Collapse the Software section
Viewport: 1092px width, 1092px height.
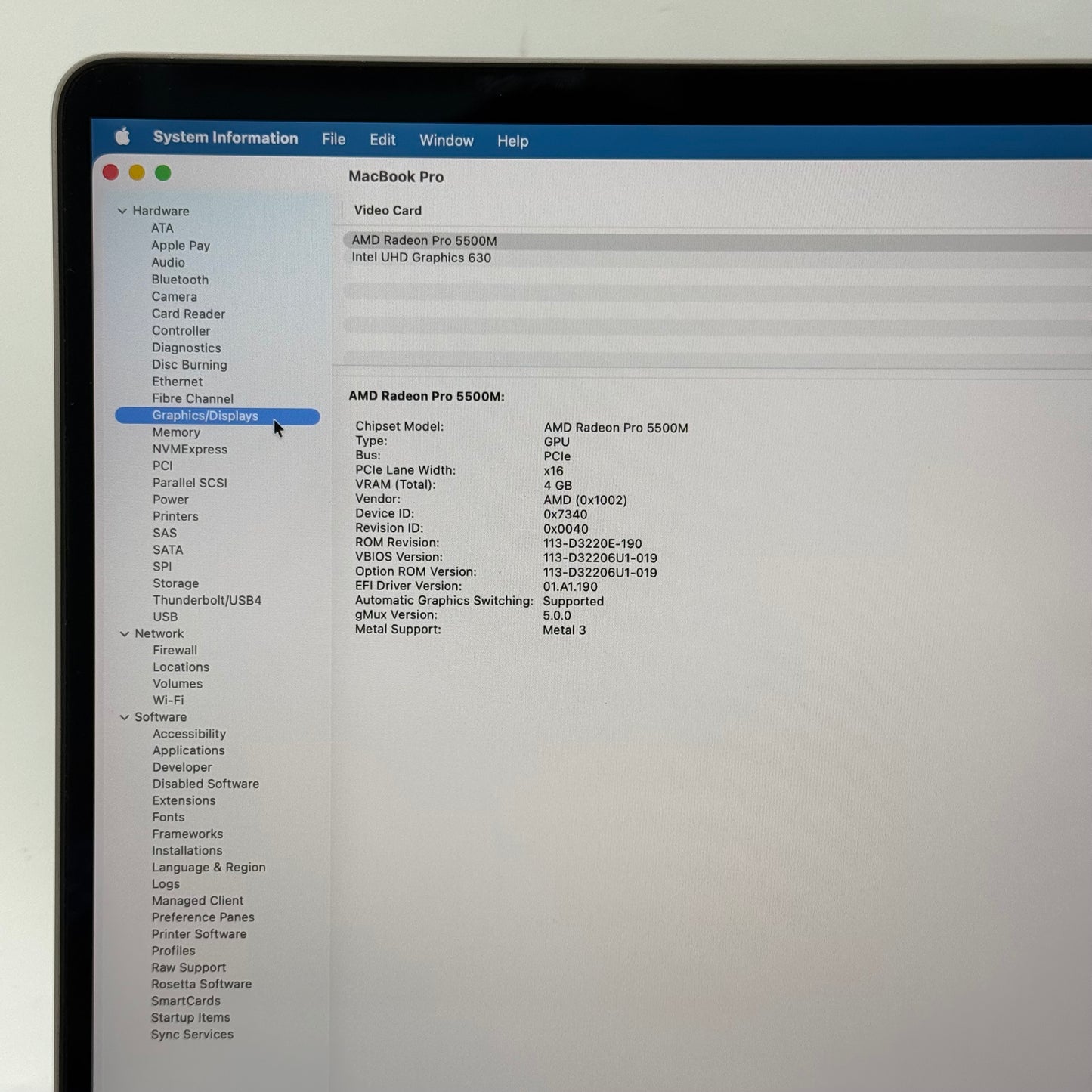[x=125, y=717]
